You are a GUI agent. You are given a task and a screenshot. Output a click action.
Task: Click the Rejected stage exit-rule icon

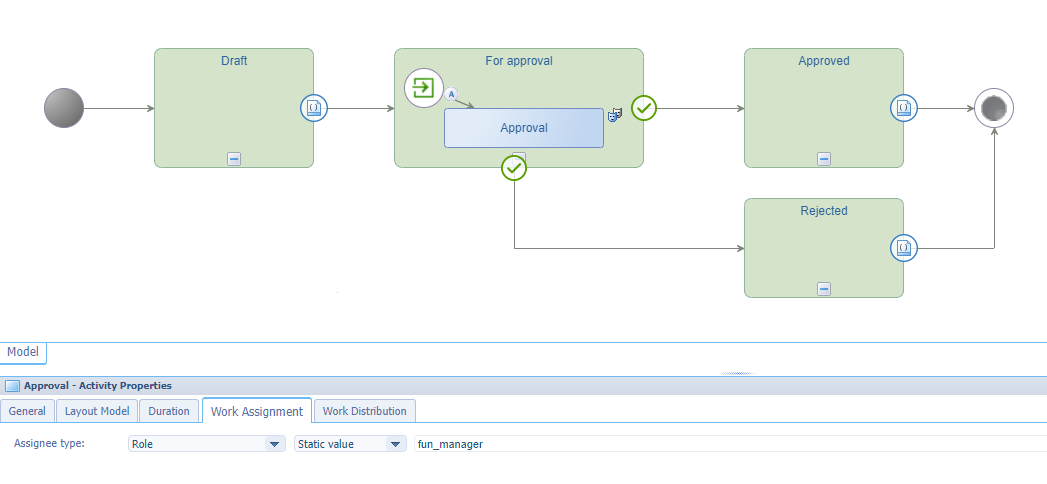coord(904,248)
